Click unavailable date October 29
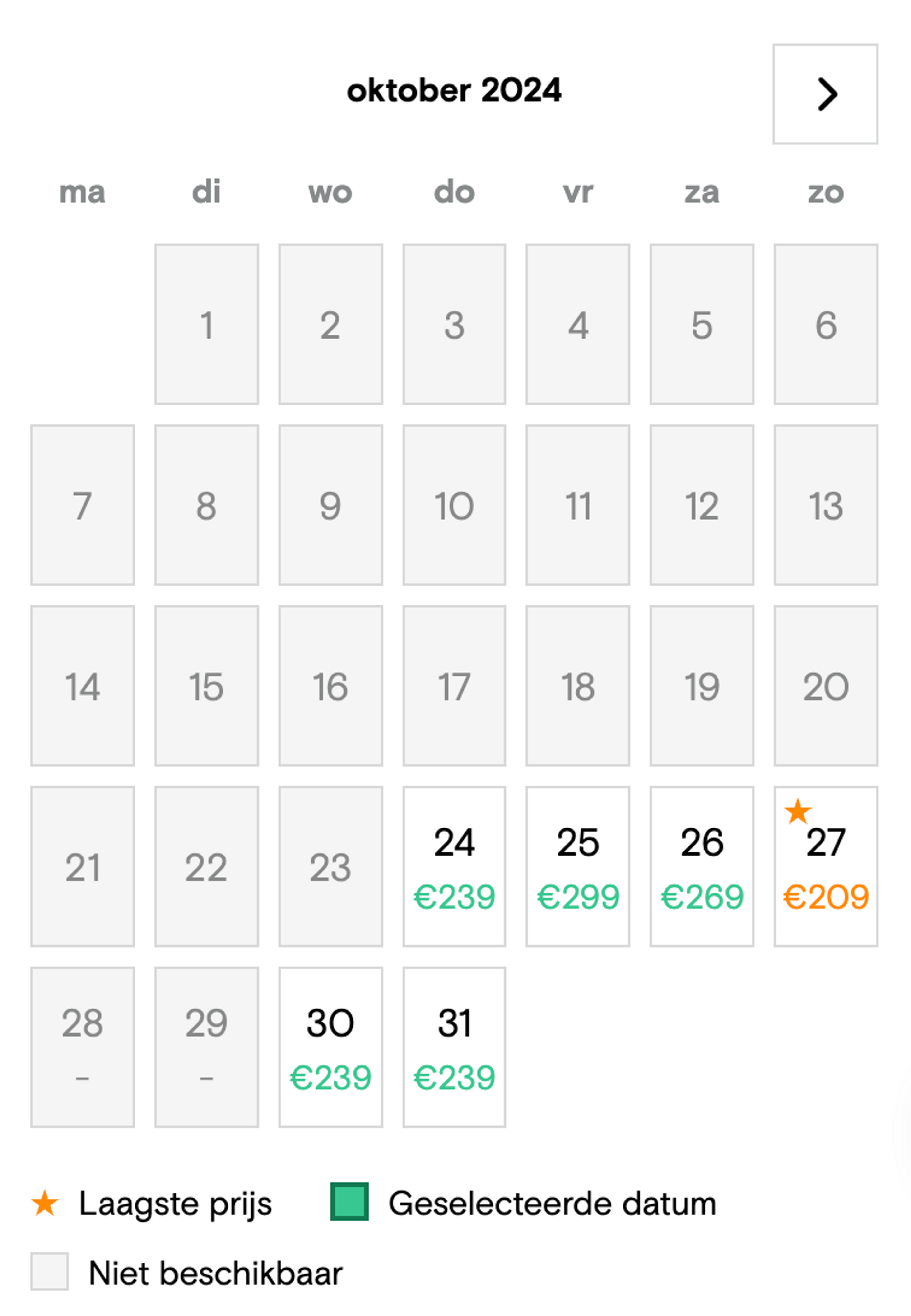Screen dimensions: 911x1316 207,1047
